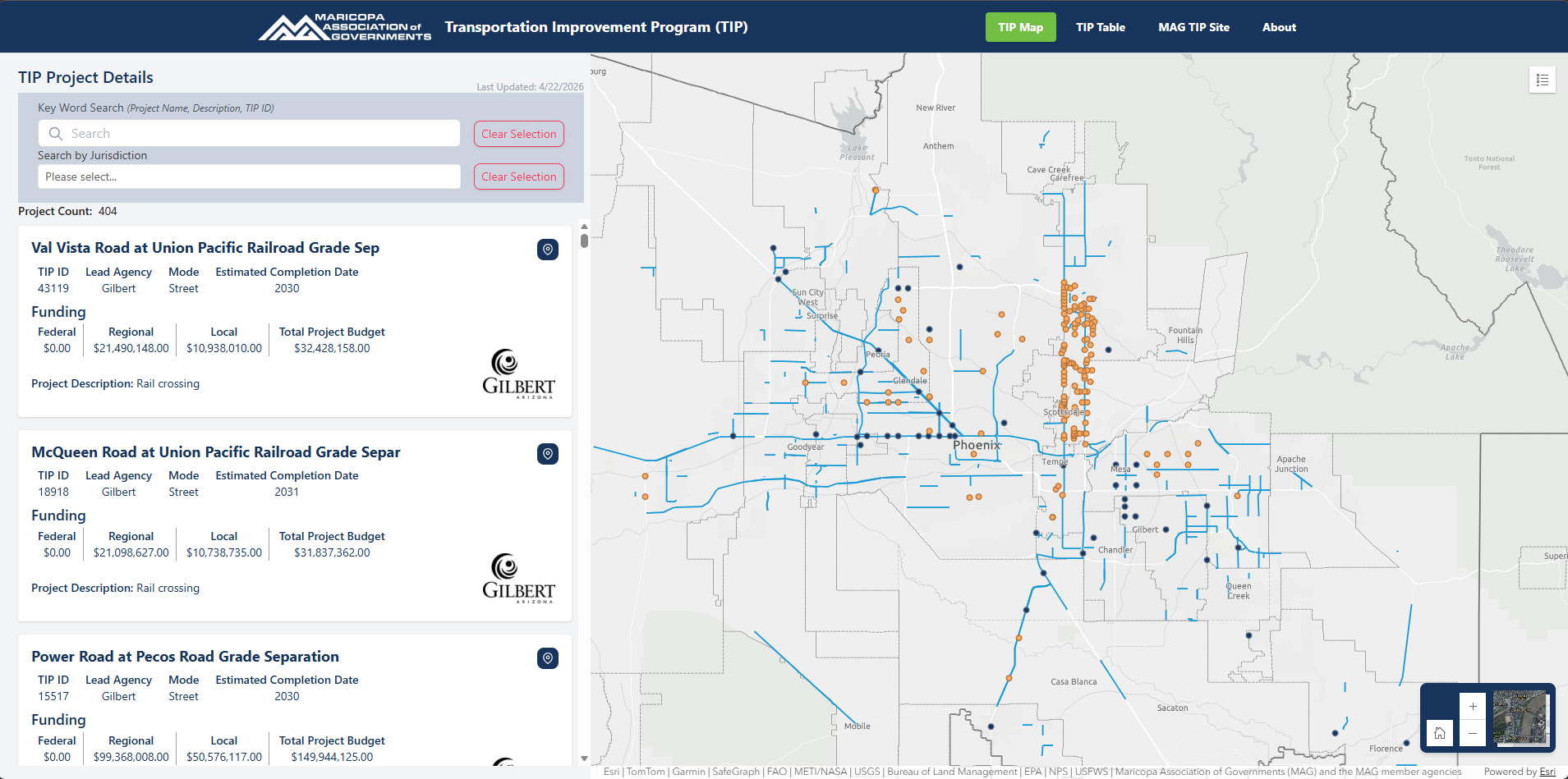This screenshot has width=1568, height=779.
Task: Click total budget $31,837,362.00
Action: coord(332,552)
